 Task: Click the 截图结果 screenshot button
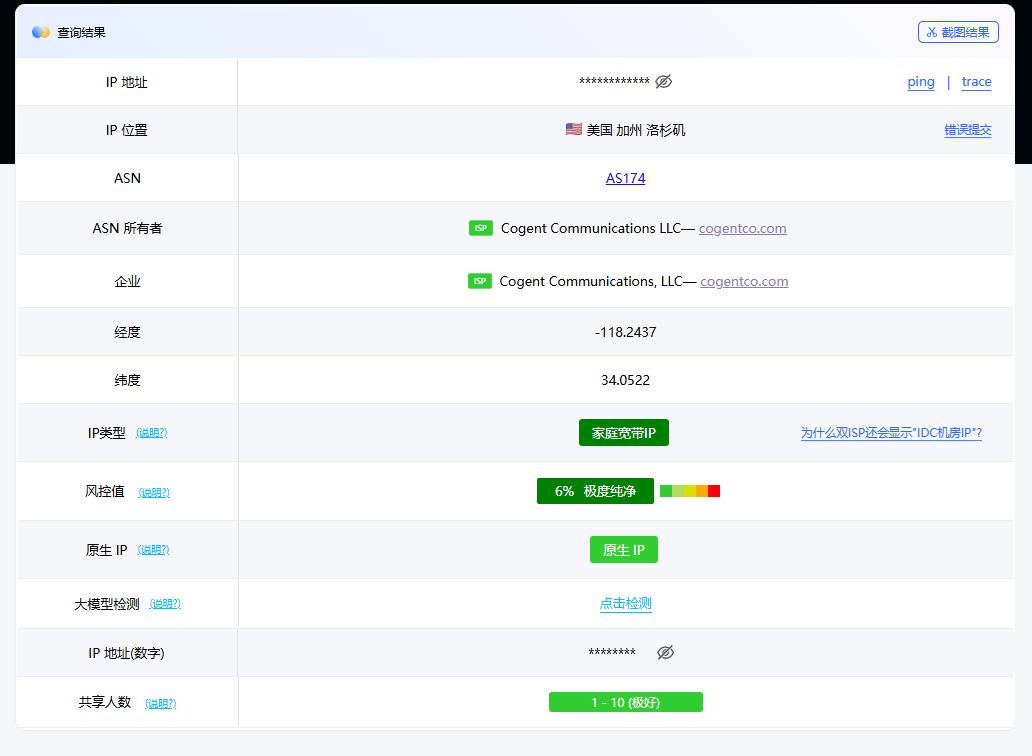tap(958, 32)
